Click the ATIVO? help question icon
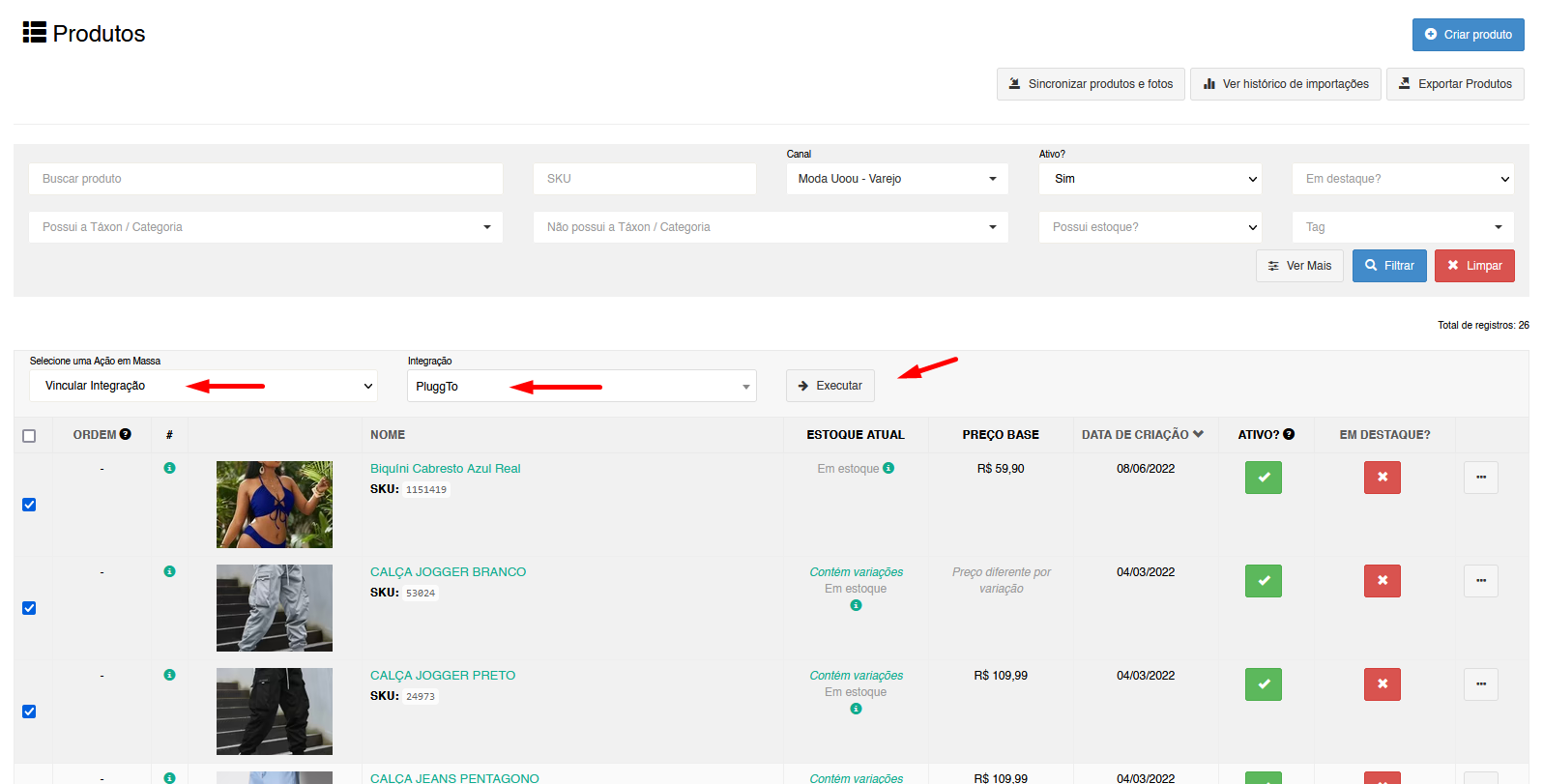 tap(1289, 434)
